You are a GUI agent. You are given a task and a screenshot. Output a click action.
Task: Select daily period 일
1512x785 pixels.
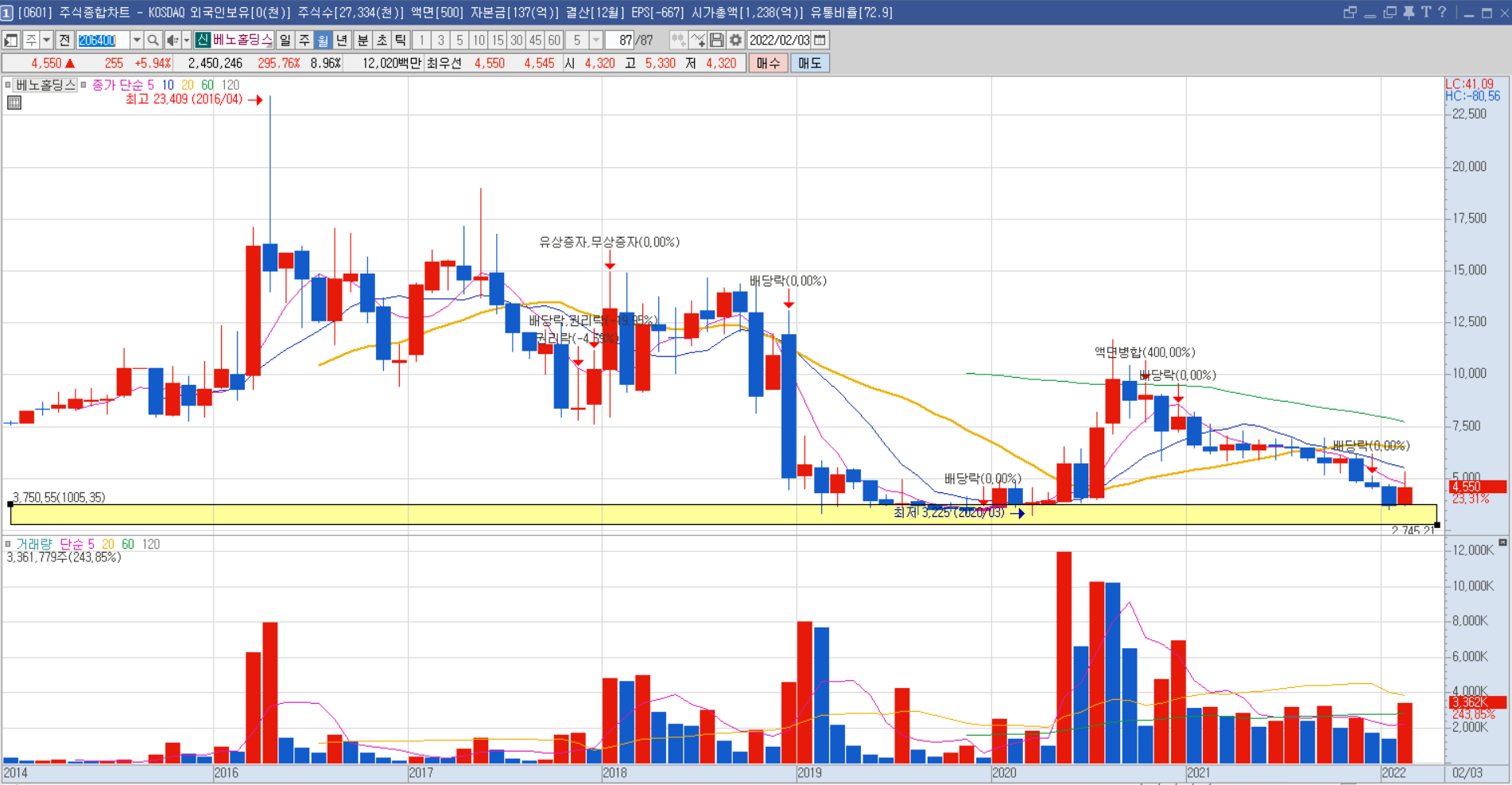pyautogui.click(x=285, y=40)
